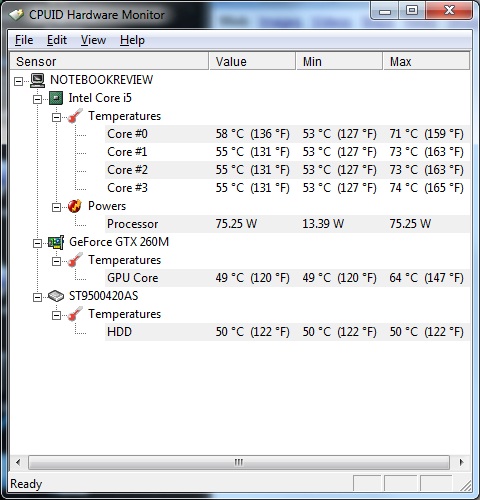Click the window resize grip corner
The image size is (480, 500).
[465, 486]
